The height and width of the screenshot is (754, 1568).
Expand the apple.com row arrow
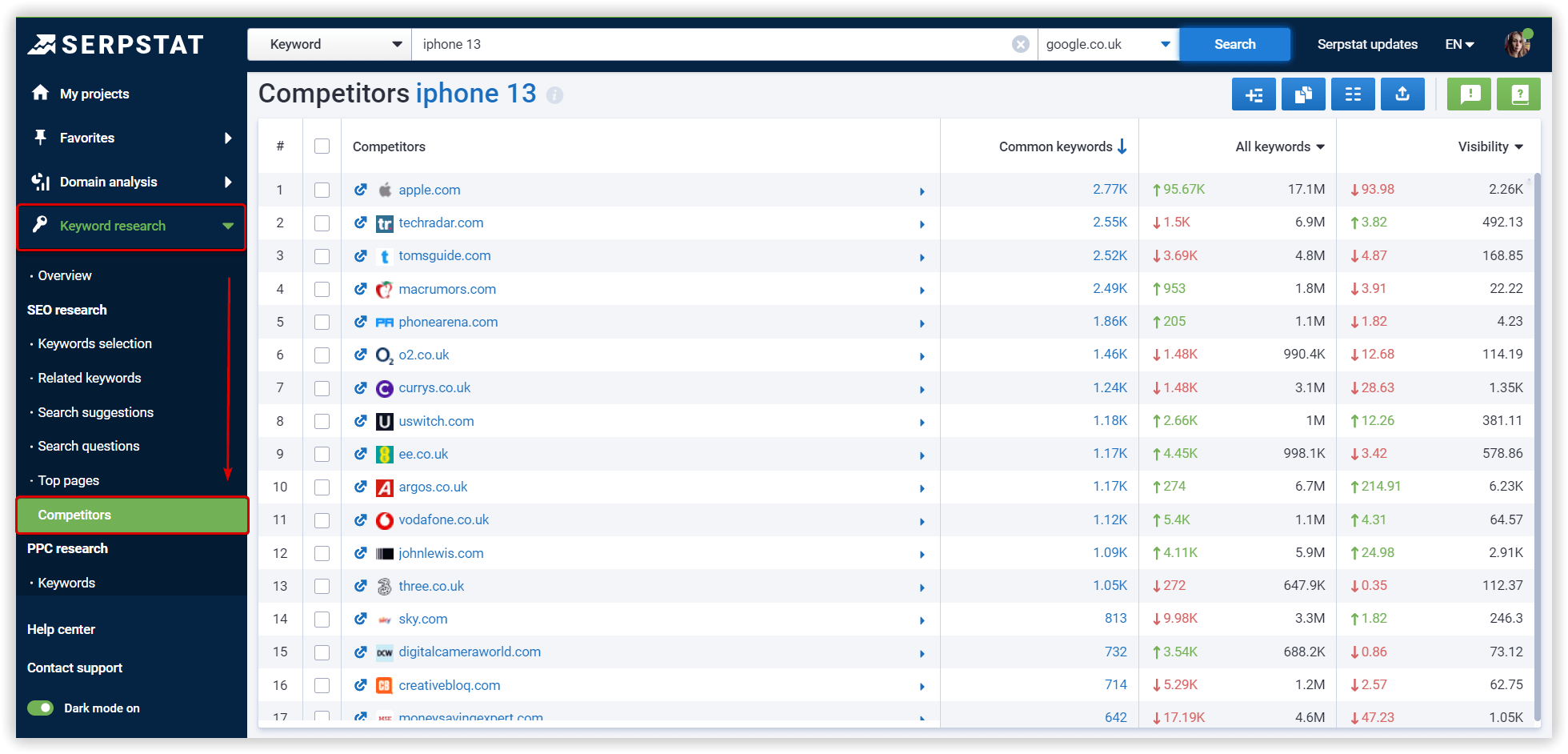pyautogui.click(x=922, y=191)
